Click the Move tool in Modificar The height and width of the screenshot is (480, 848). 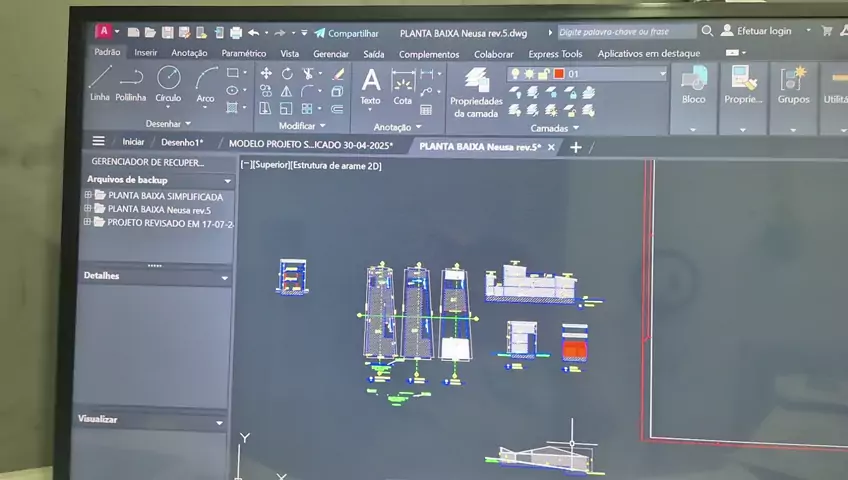[266, 73]
